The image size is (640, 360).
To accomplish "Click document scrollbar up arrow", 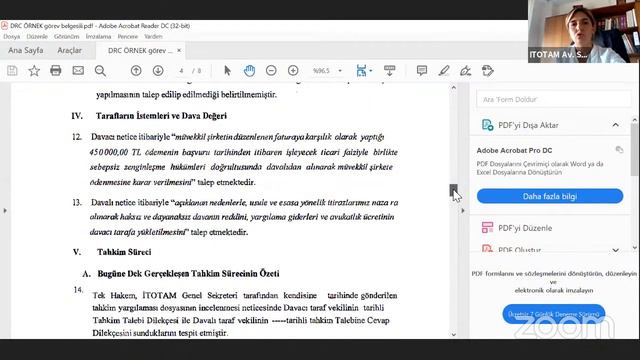I will click(453, 87).
